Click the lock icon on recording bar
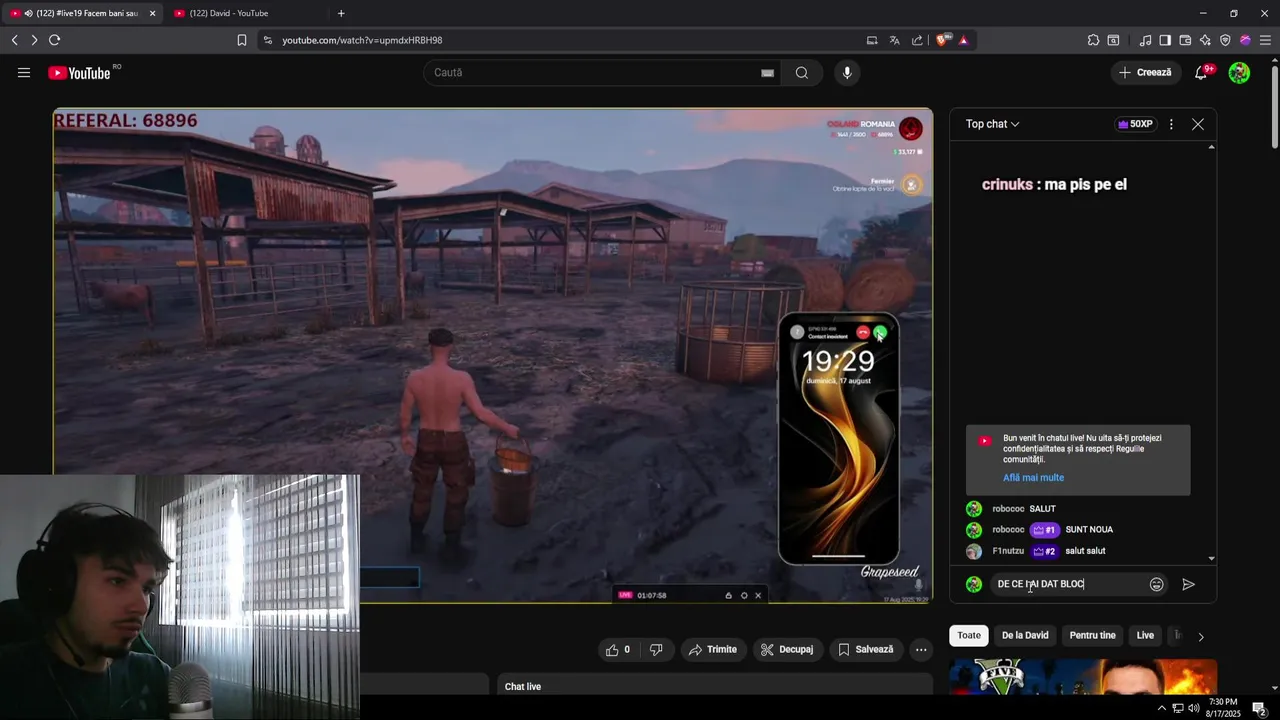Screen dimensions: 1280x720 [728, 595]
